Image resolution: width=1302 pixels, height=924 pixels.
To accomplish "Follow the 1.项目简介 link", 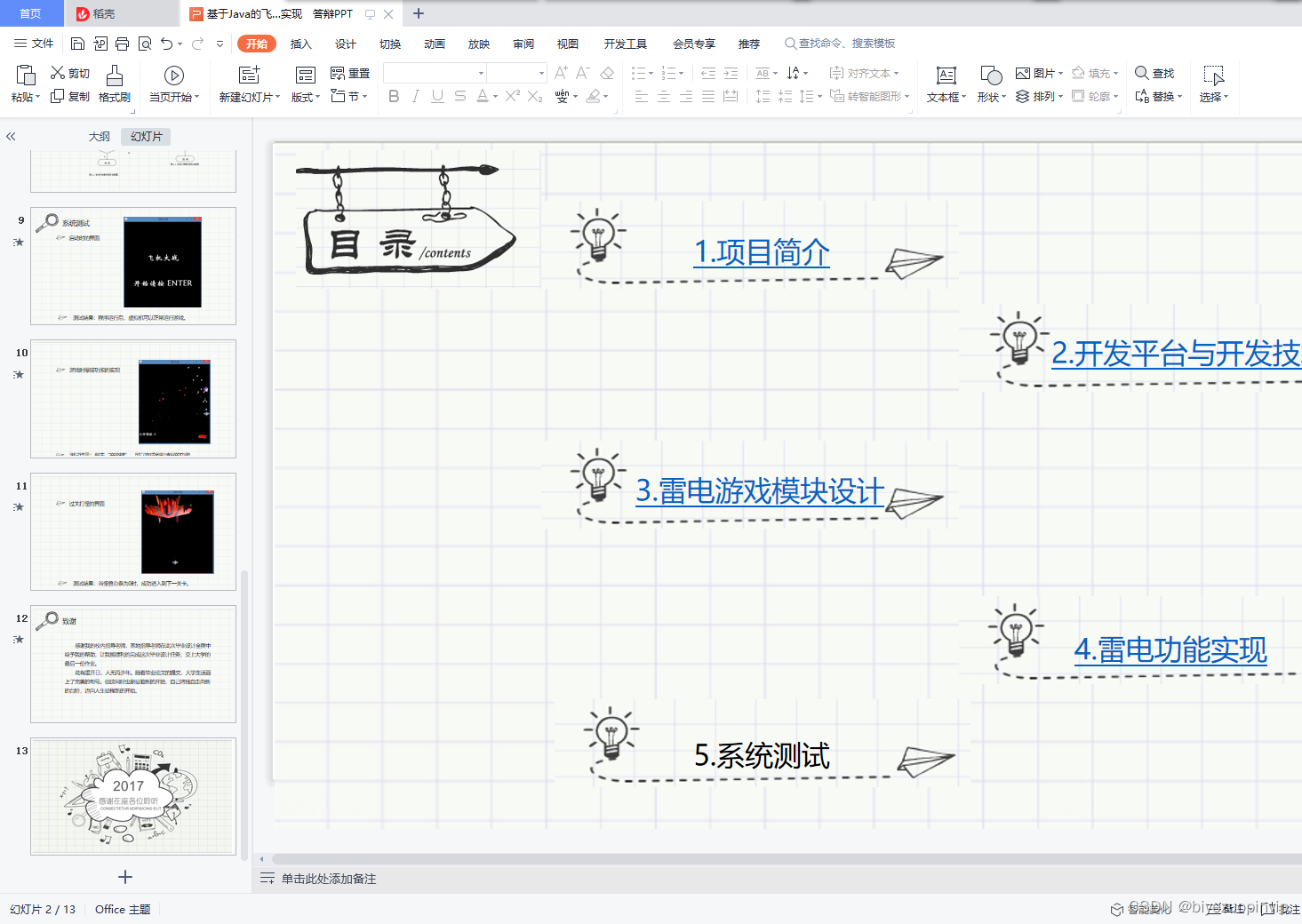I will pos(762,252).
